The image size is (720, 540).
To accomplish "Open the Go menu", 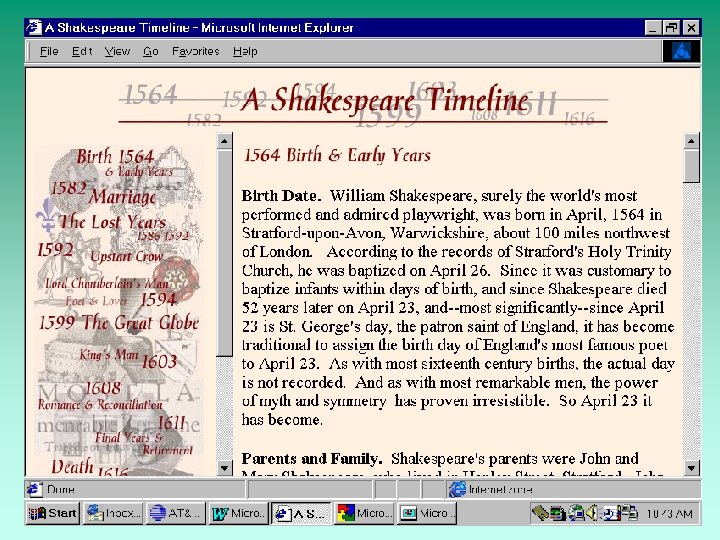I will [x=151, y=51].
